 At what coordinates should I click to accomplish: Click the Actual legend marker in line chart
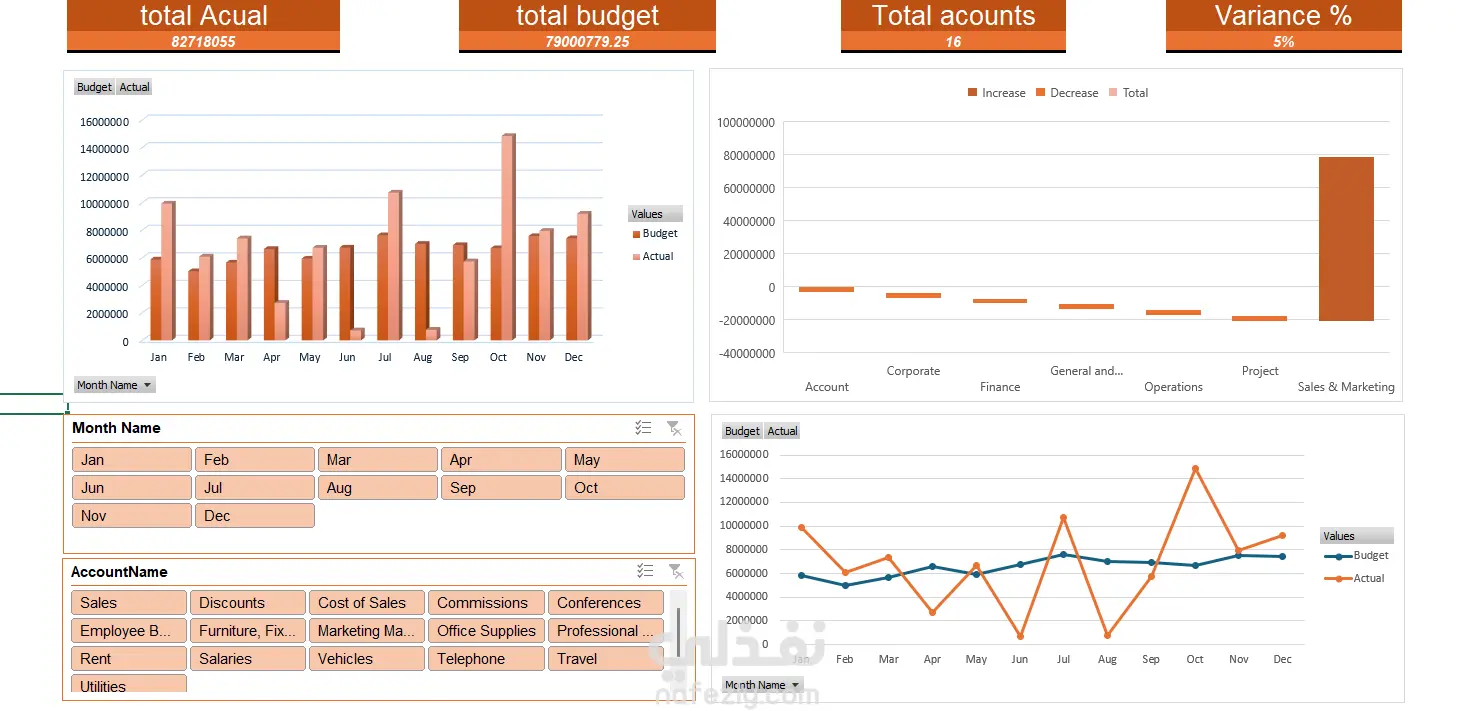(1338, 578)
